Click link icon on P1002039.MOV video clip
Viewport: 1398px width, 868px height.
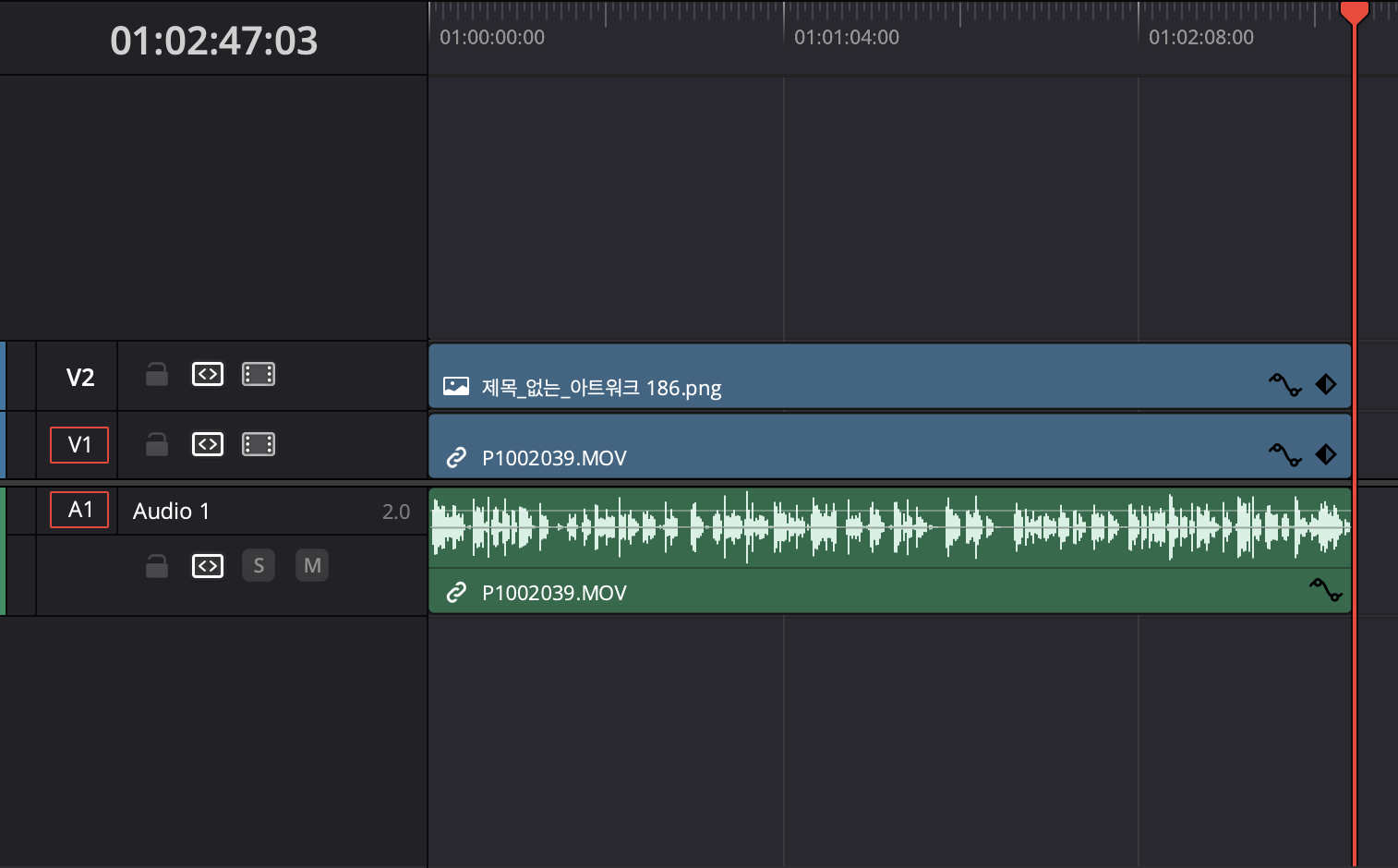tap(456, 458)
